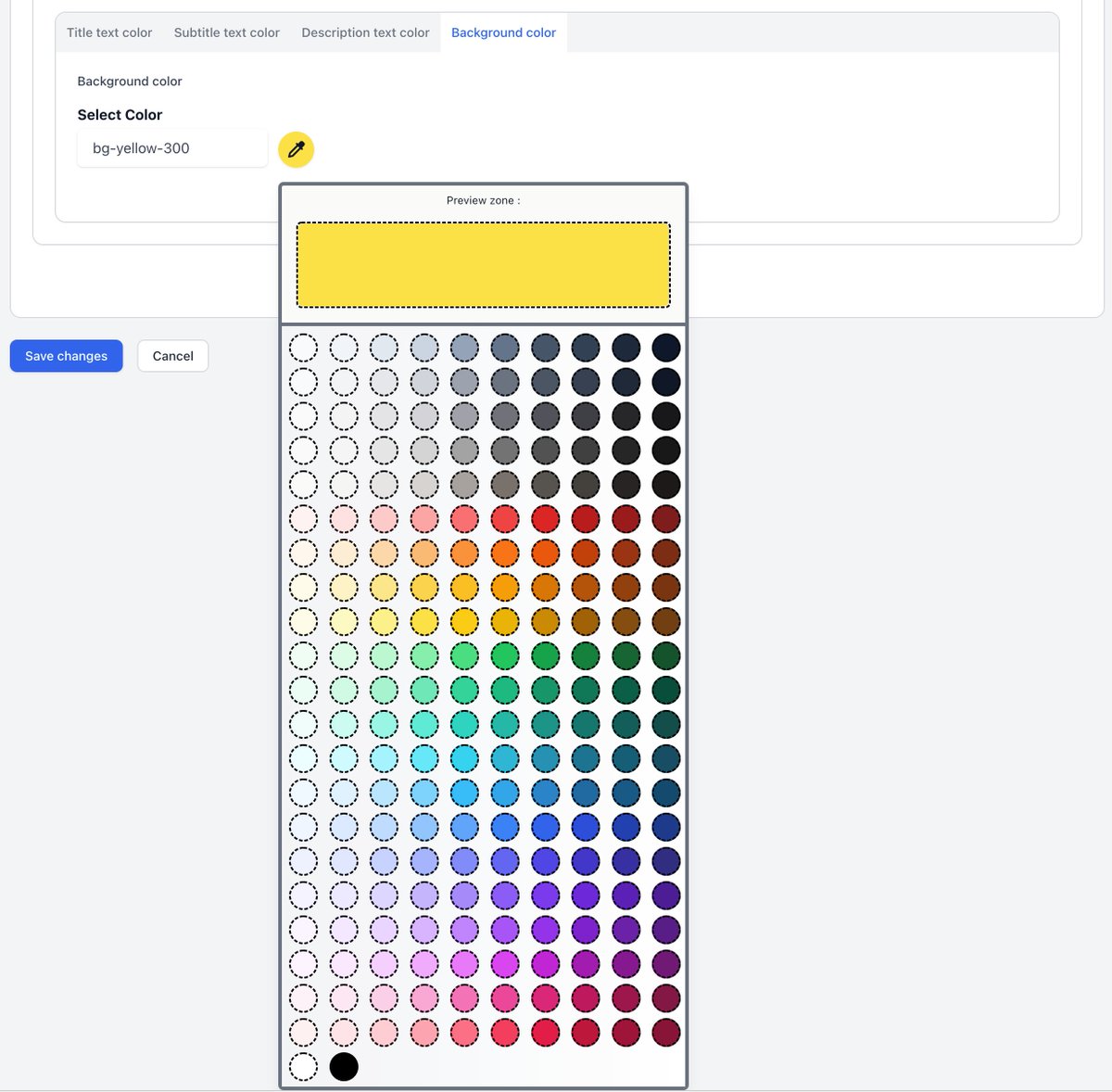Choose the darkest swatch in the red row above orange

point(666,519)
